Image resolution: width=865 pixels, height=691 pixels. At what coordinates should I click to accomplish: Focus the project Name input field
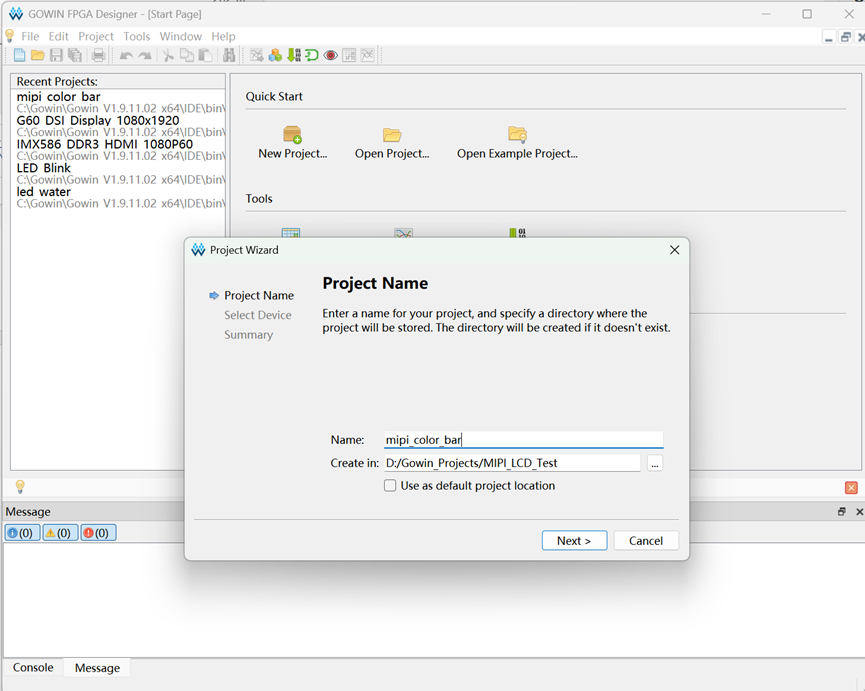tap(524, 440)
